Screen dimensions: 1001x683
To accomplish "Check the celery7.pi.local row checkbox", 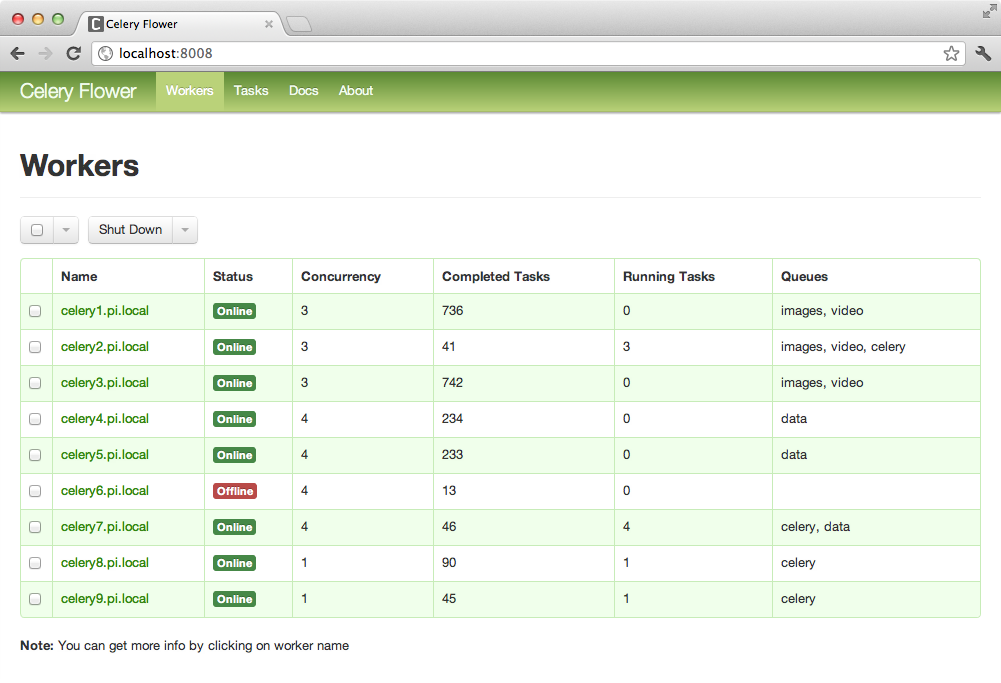I will pos(35,527).
